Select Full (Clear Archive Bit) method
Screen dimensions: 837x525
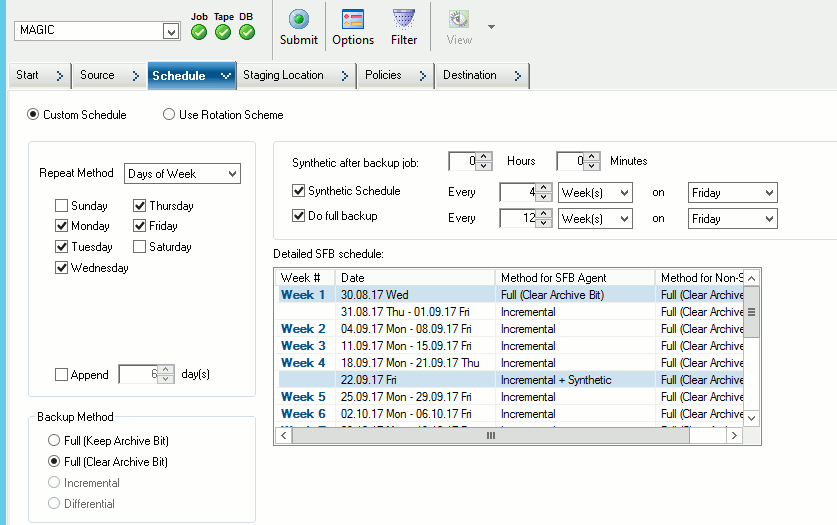click(x=54, y=461)
